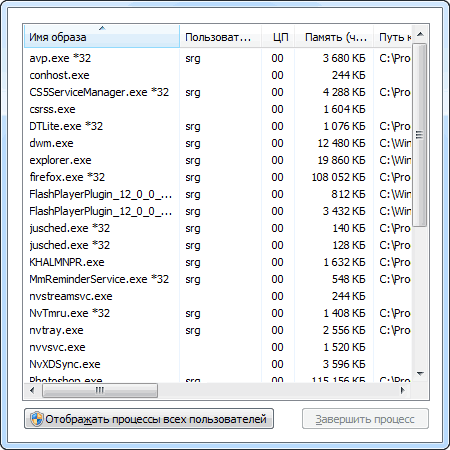
Task: Click the shield icon on show-all-users button
Action: (x=36, y=419)
